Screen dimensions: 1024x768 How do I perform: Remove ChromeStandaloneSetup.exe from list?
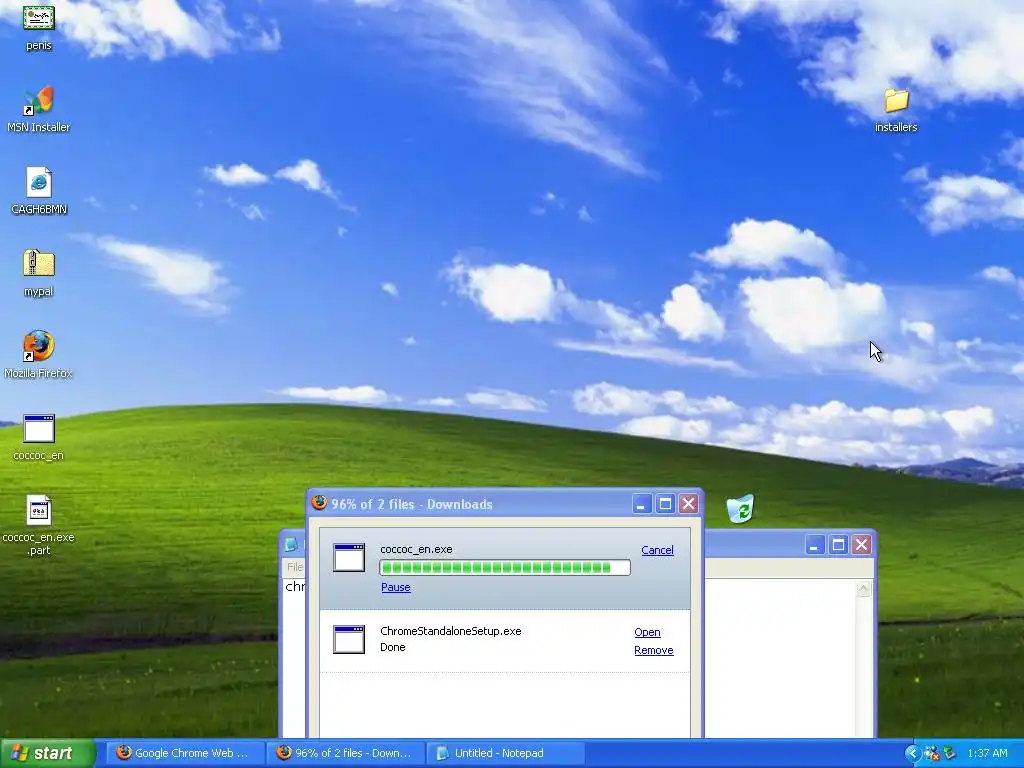click(654, 650)
